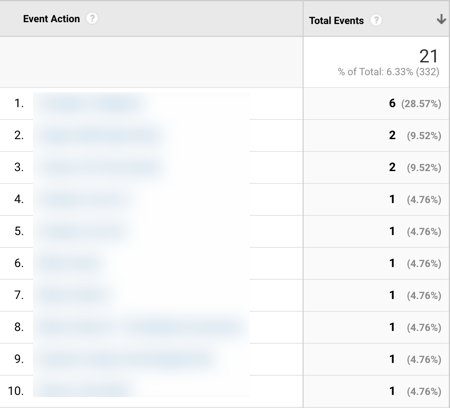Click row number 1 in the table
This screenshot has width=450, height=408.
(x=19, y=104)
